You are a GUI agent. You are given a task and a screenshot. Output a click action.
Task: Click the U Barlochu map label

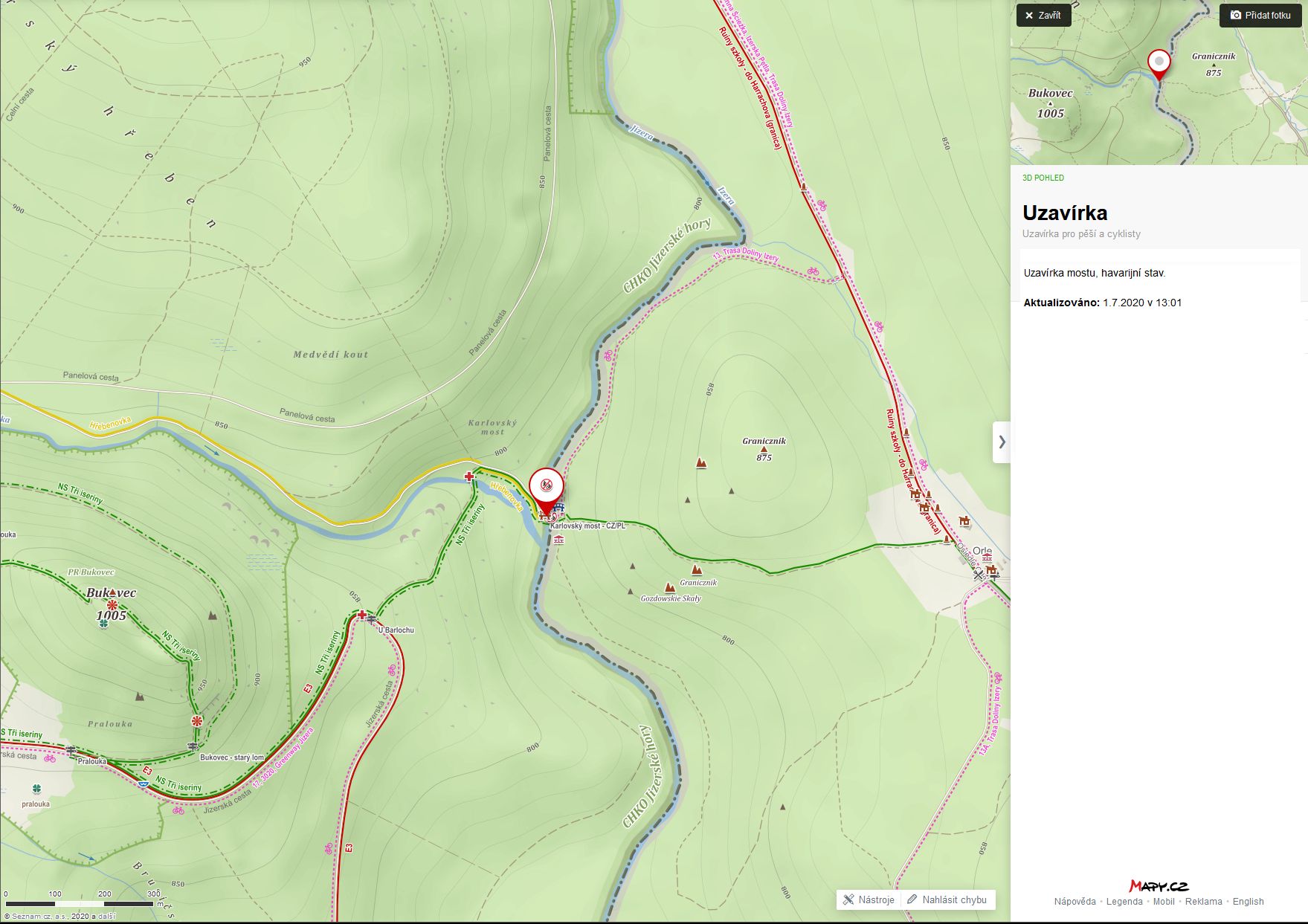coord(396,630)
